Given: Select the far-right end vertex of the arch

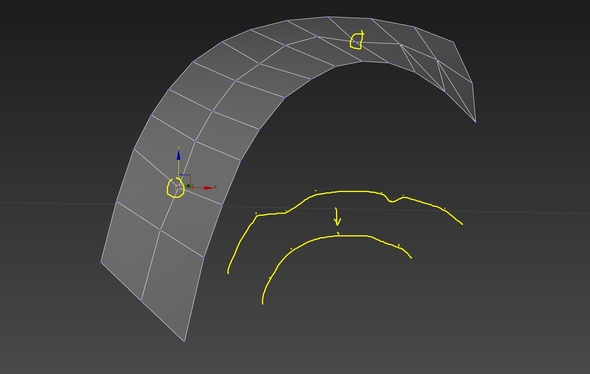Looking at the screenshot, I should [x=476, y=122].
